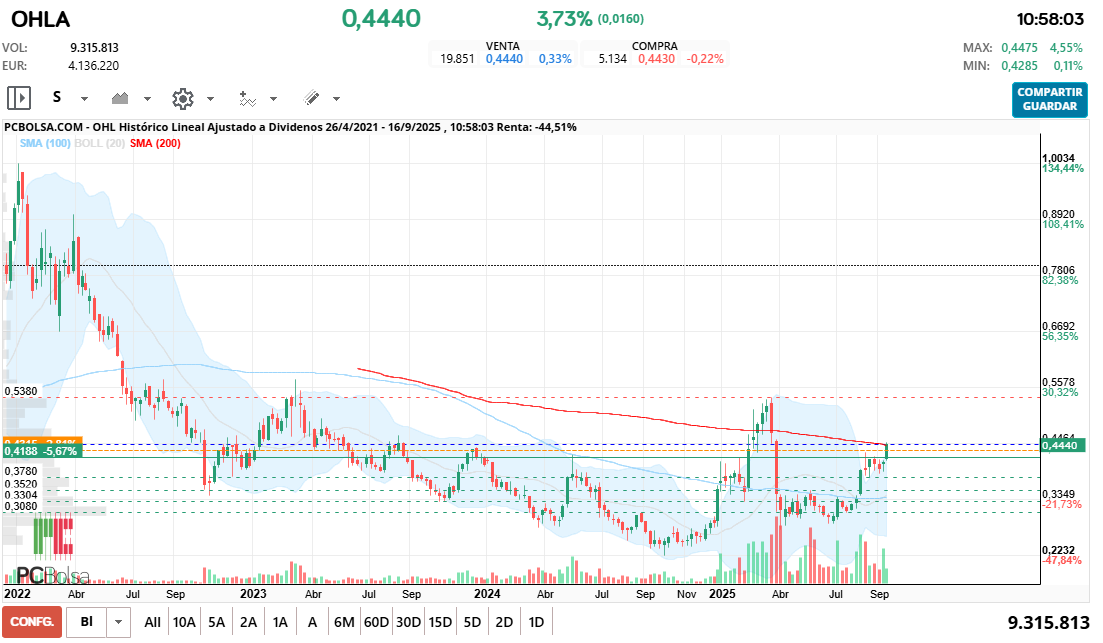Click the 0,3780 support level label
Viewport: 1103px width, 643px height.
point(21,471)
